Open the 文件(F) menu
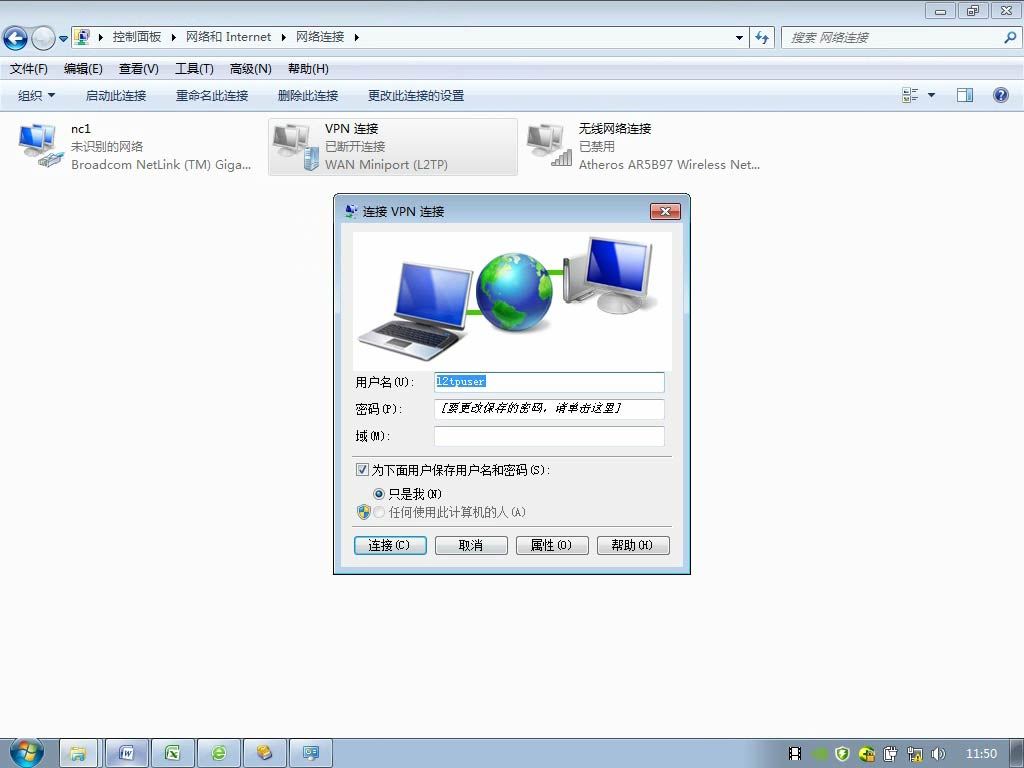Image resolution: width=1024 pixels, height=768 pixels. coord(29,69)
